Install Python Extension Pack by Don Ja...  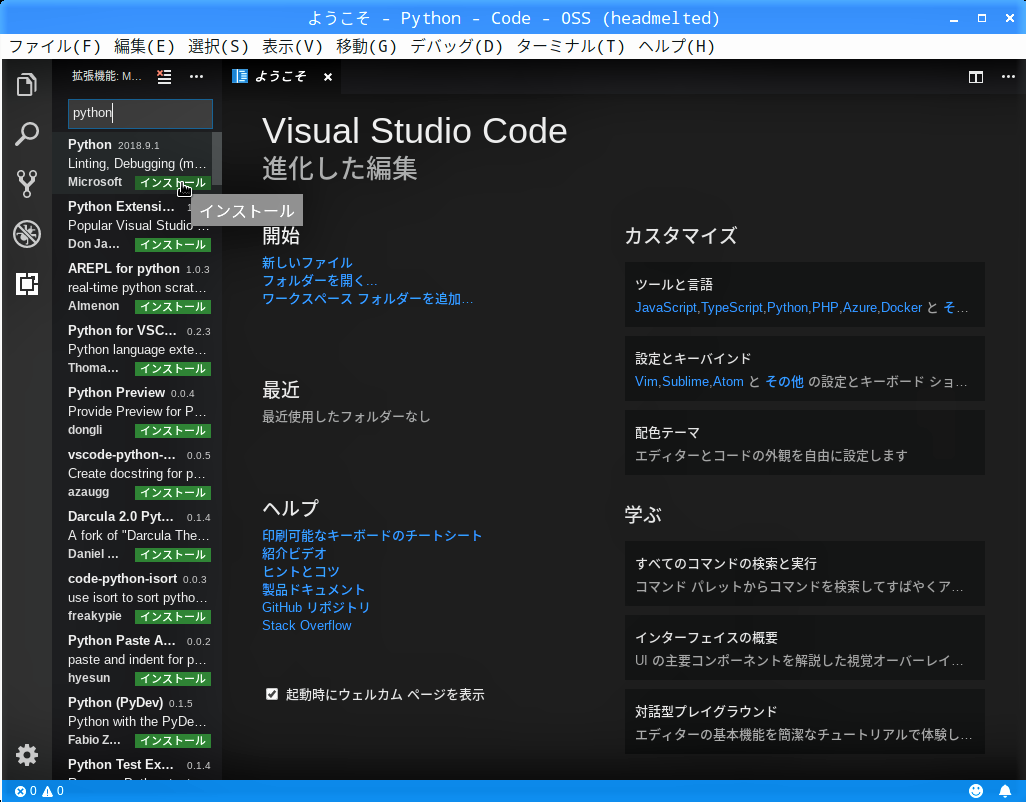[x=173, y=245]
